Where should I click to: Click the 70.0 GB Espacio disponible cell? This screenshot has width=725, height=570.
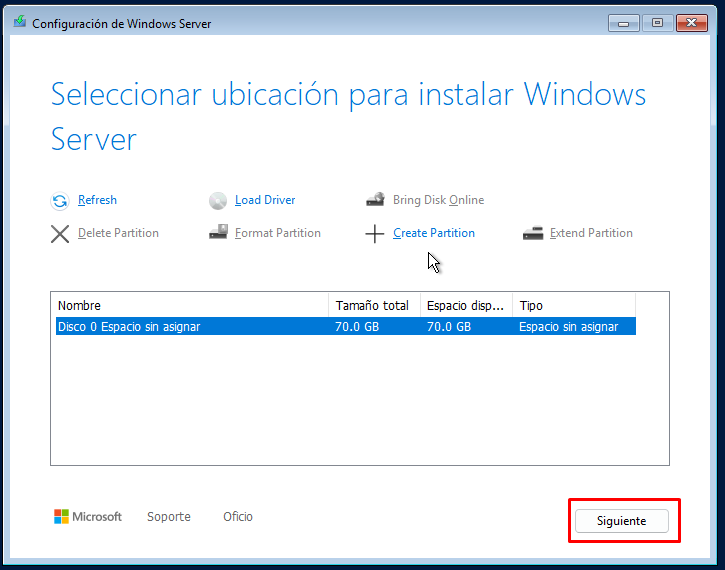pos(449,327)
